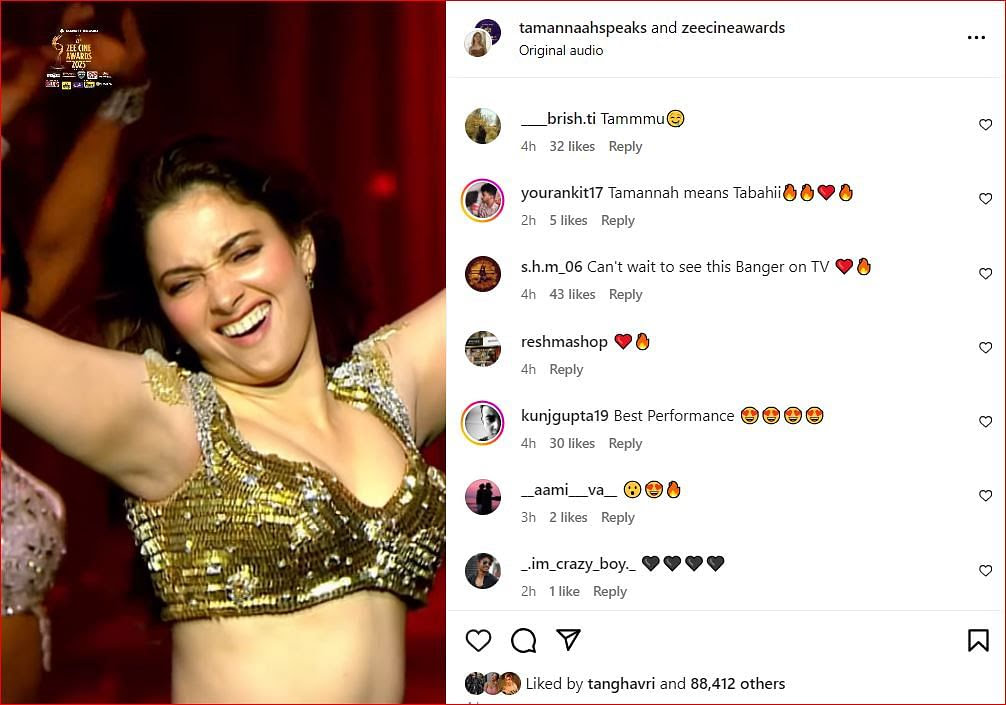
Task: Heart the reshmashop comment
Action: [x=985, y=348]
